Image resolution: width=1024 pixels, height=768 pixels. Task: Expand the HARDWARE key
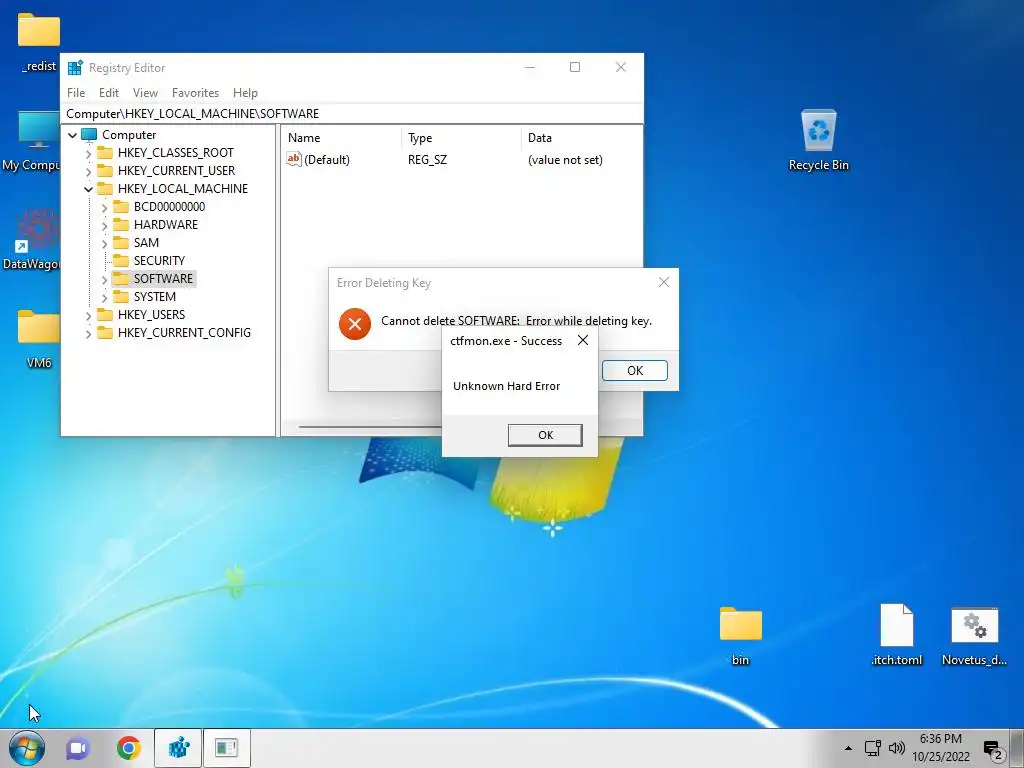point(104,225)
